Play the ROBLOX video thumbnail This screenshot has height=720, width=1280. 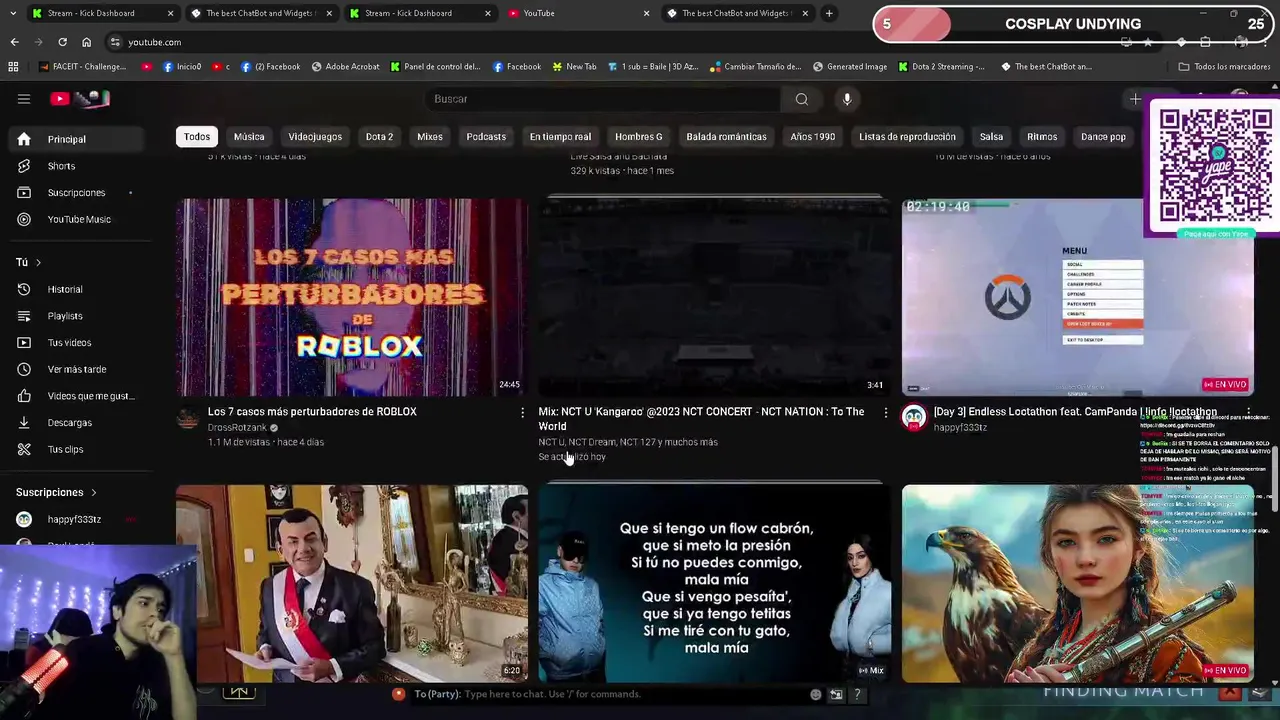pos(352,297)
